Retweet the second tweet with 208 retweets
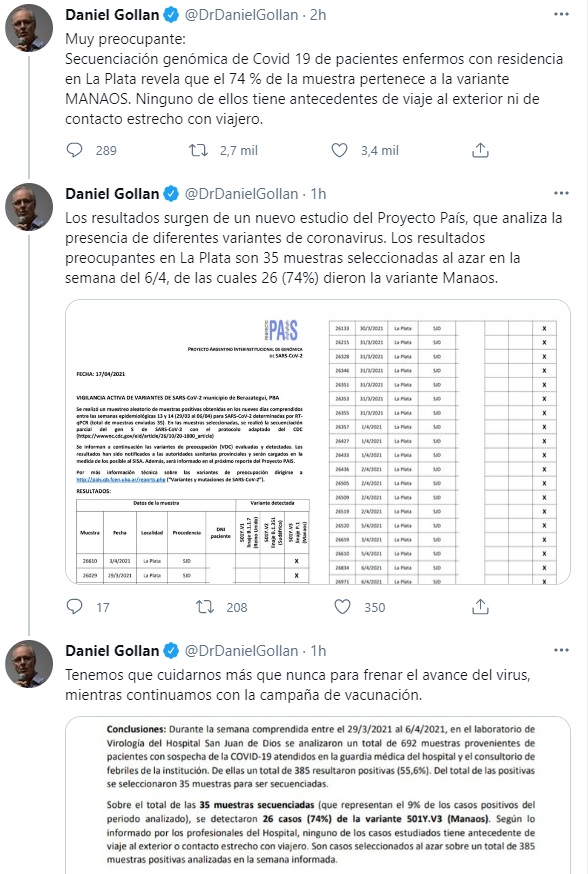The image size is (588, 874). (205, 606)
